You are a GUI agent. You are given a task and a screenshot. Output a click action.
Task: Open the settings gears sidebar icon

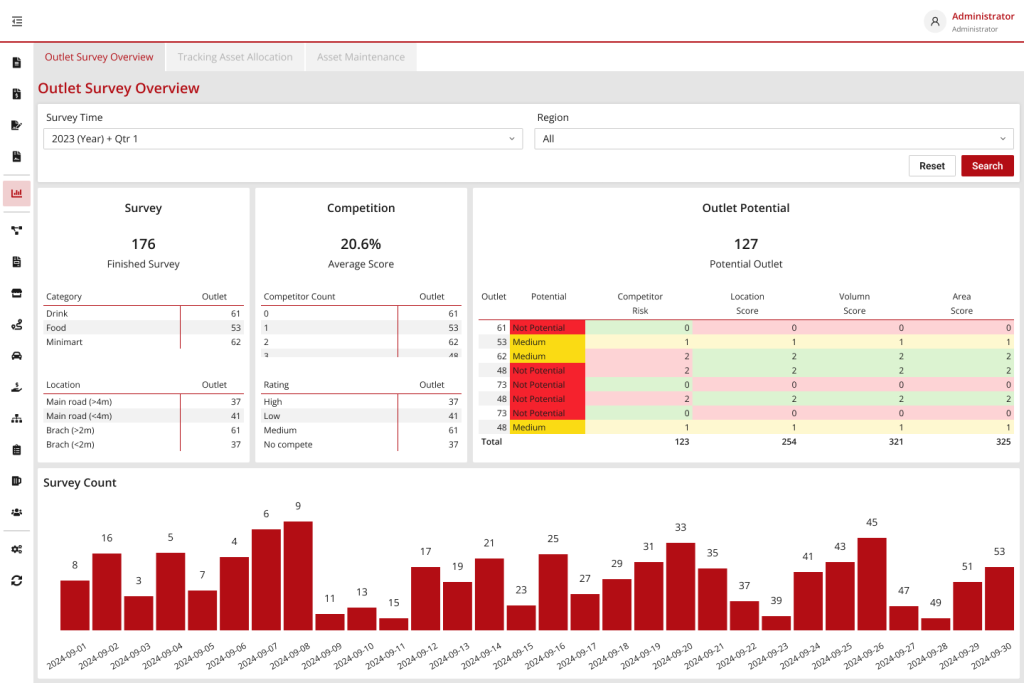pos(16,549)
